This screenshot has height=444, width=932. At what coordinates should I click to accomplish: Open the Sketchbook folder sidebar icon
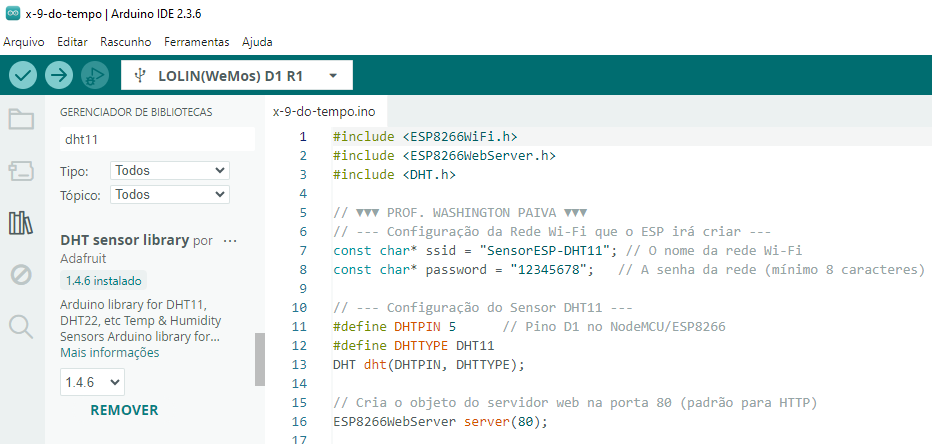[x=21, y=119]
